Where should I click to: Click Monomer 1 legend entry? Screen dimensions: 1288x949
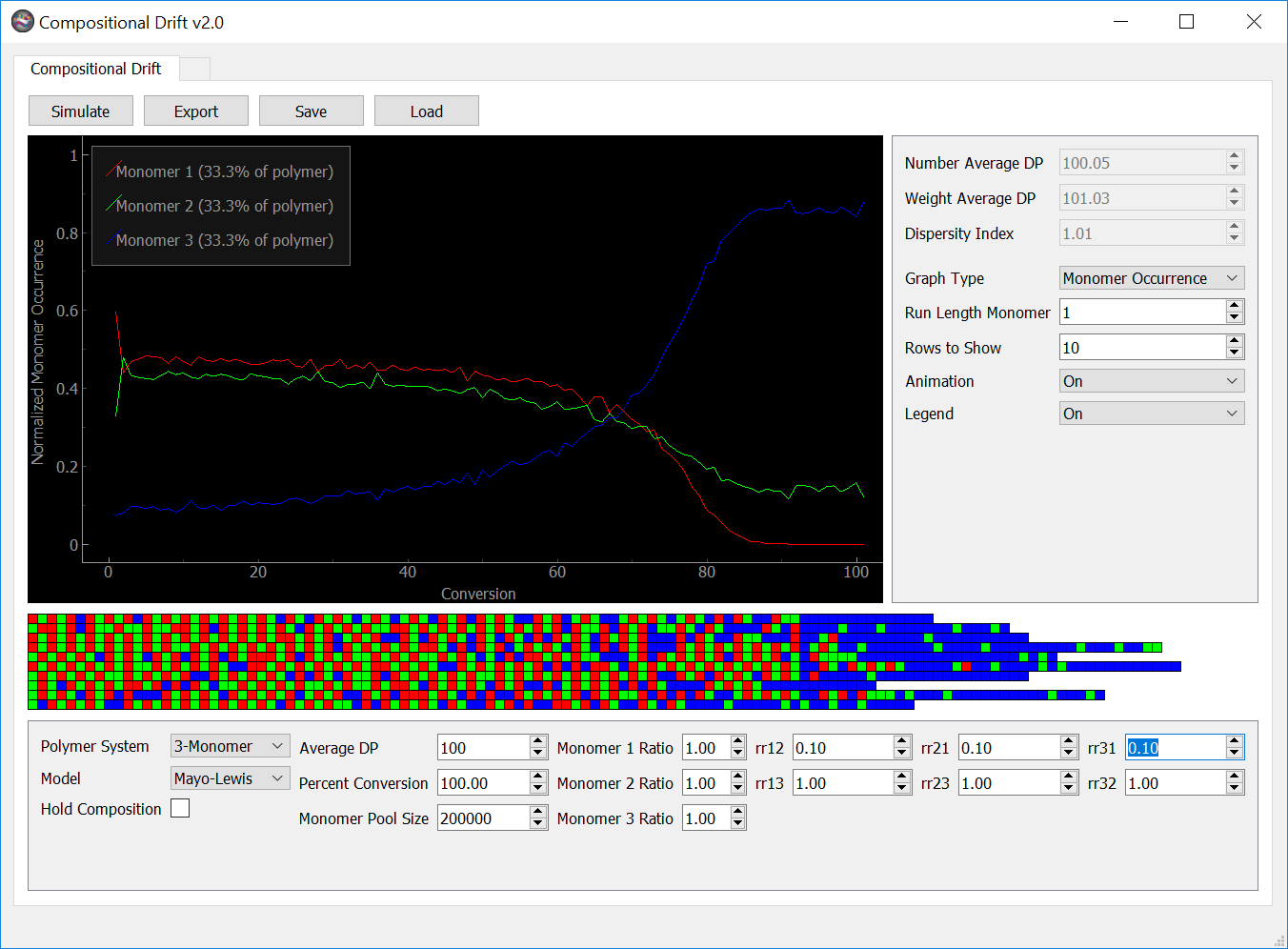[x=220, y=172]
